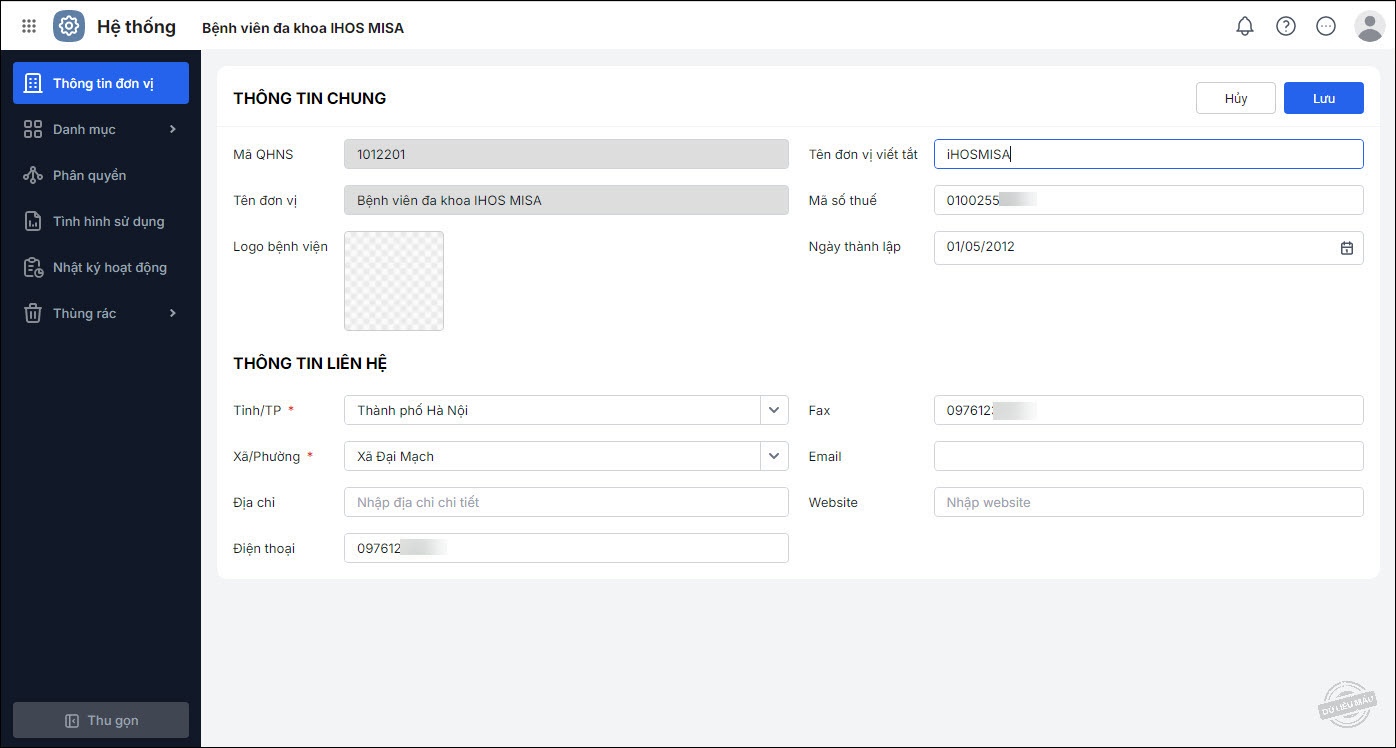Click the Ngày thành lập date field
1396x748 pixels.
tap(1149, 247)
